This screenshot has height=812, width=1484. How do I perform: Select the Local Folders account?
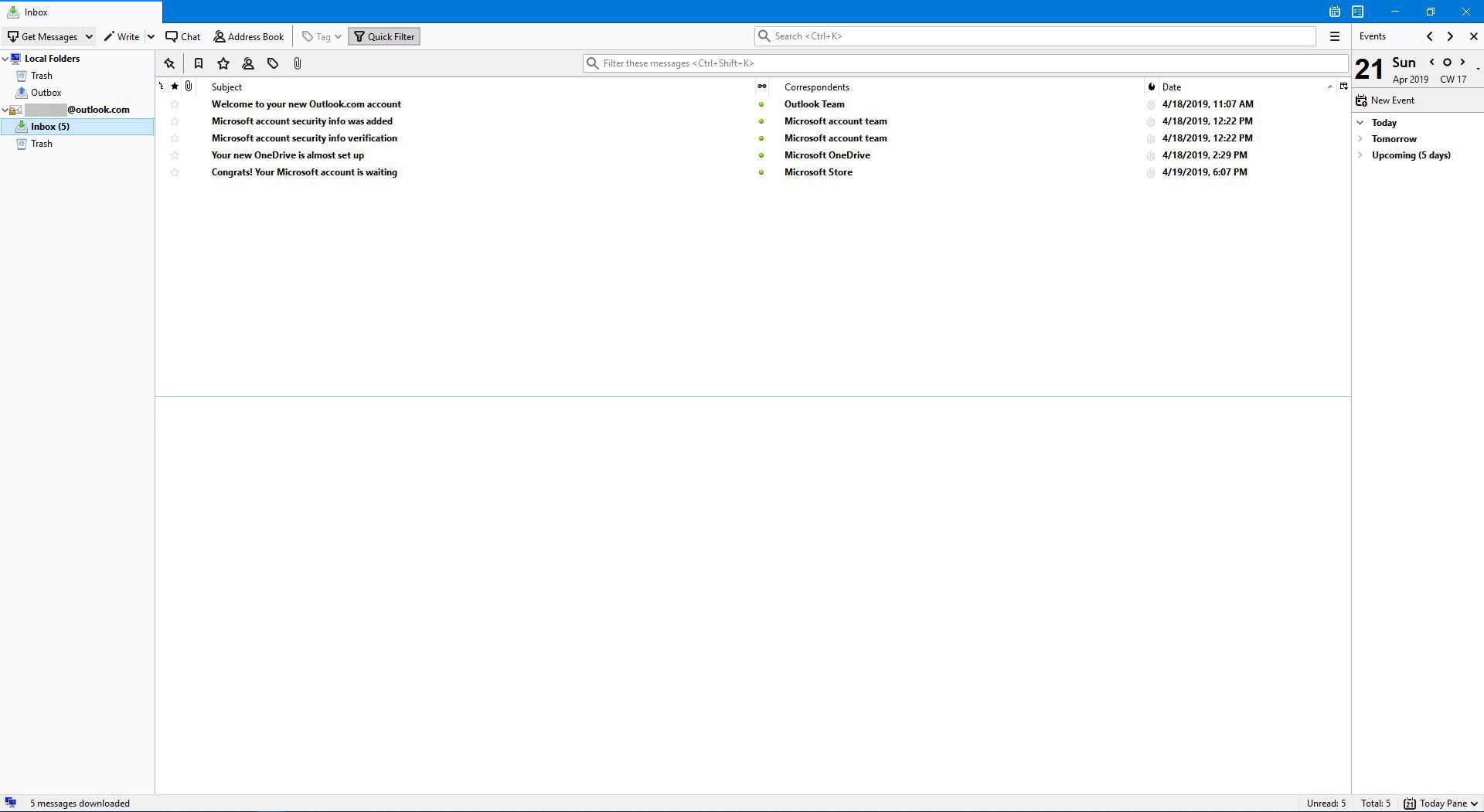coord(52,59)
